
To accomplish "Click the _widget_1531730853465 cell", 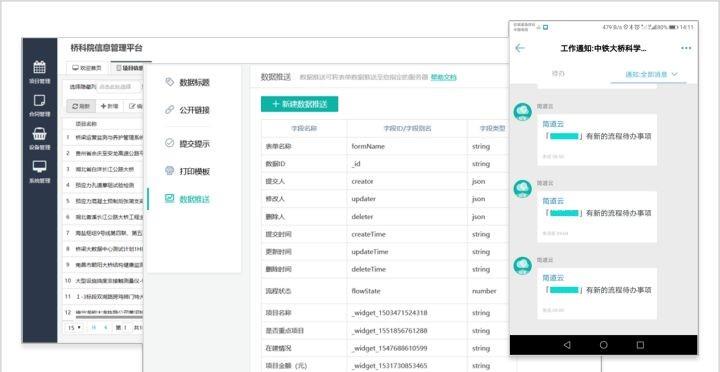I will (x=407, y=366).
